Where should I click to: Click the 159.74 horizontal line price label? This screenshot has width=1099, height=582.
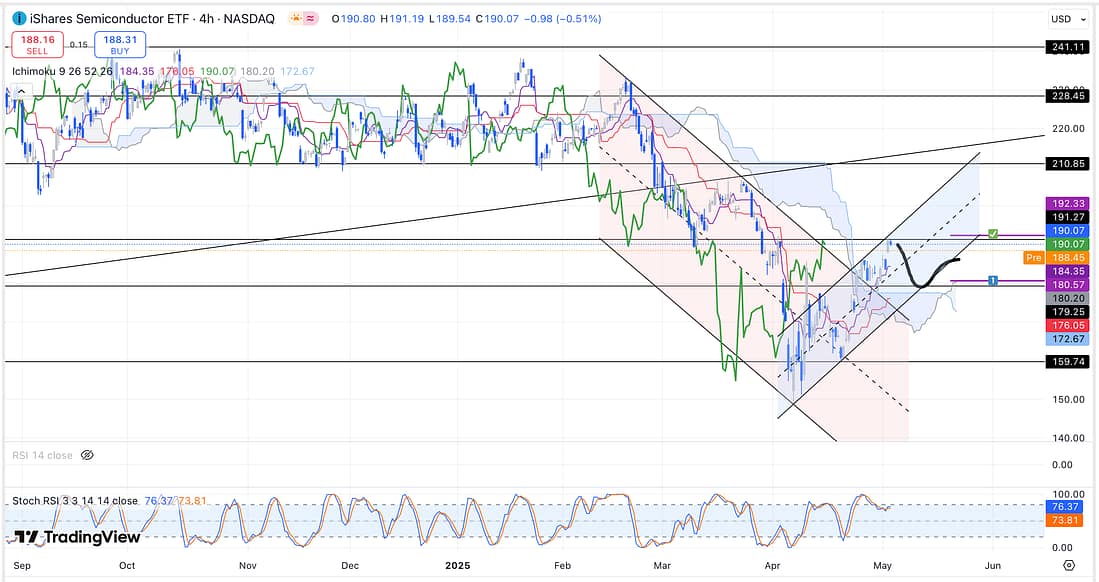(1067, 362)
